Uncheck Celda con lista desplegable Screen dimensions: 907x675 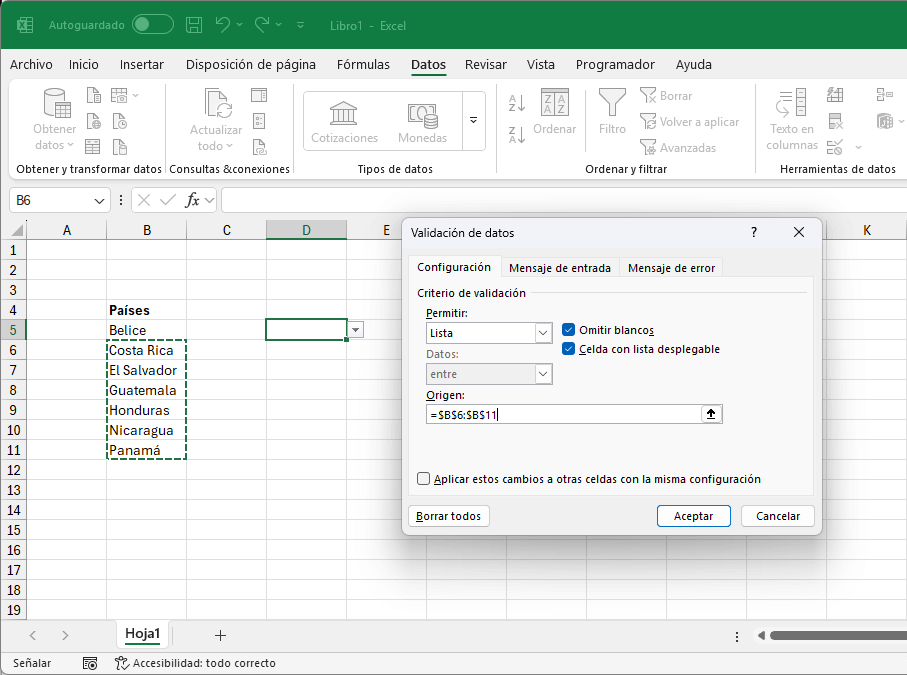pos(569,349)
